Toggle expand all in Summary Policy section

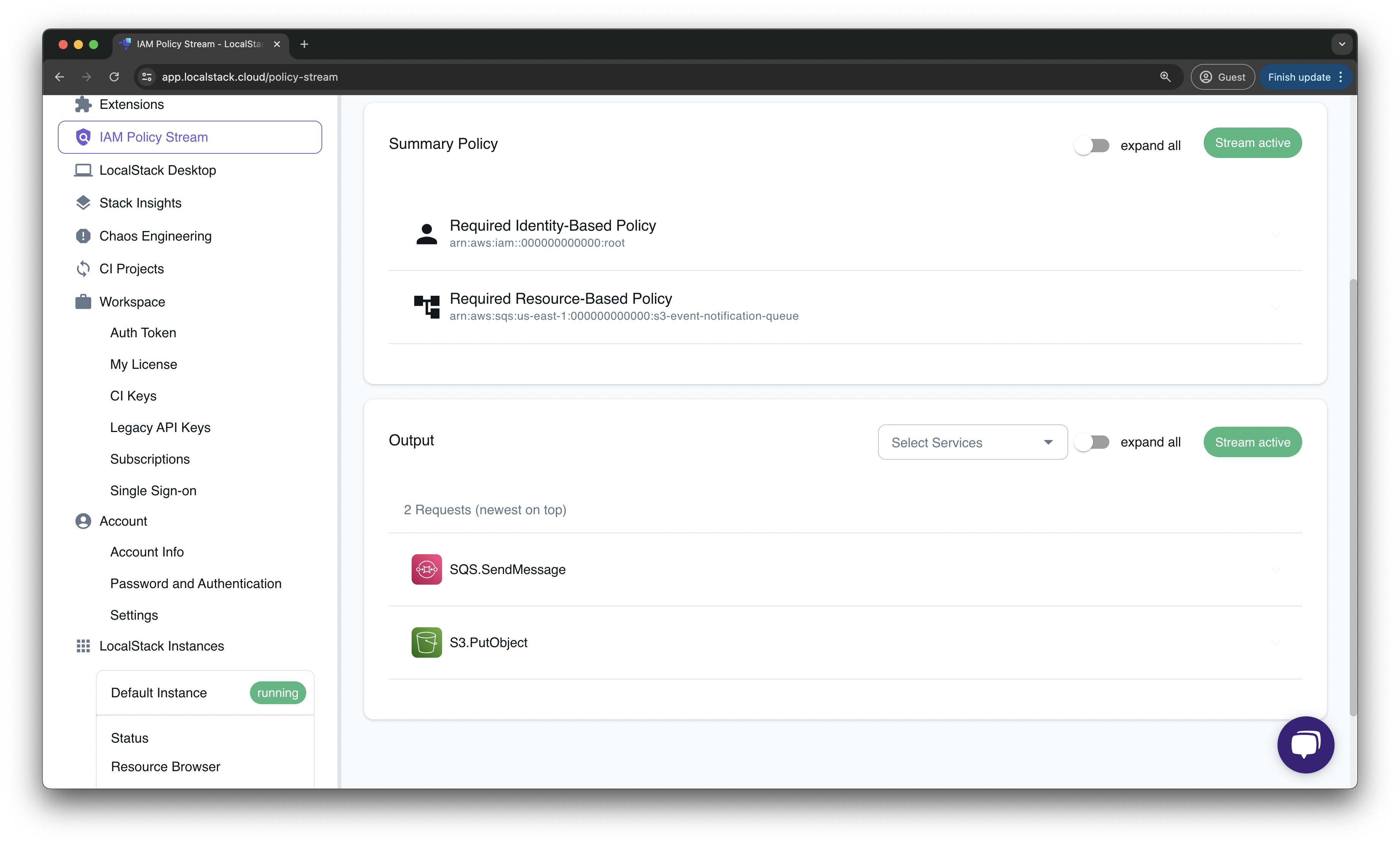[x=1093, y=143]
